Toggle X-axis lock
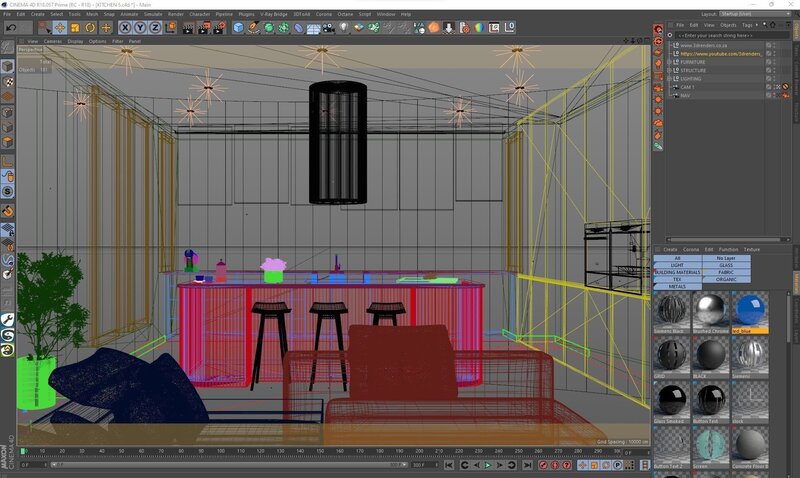 (x=125, y=27)
